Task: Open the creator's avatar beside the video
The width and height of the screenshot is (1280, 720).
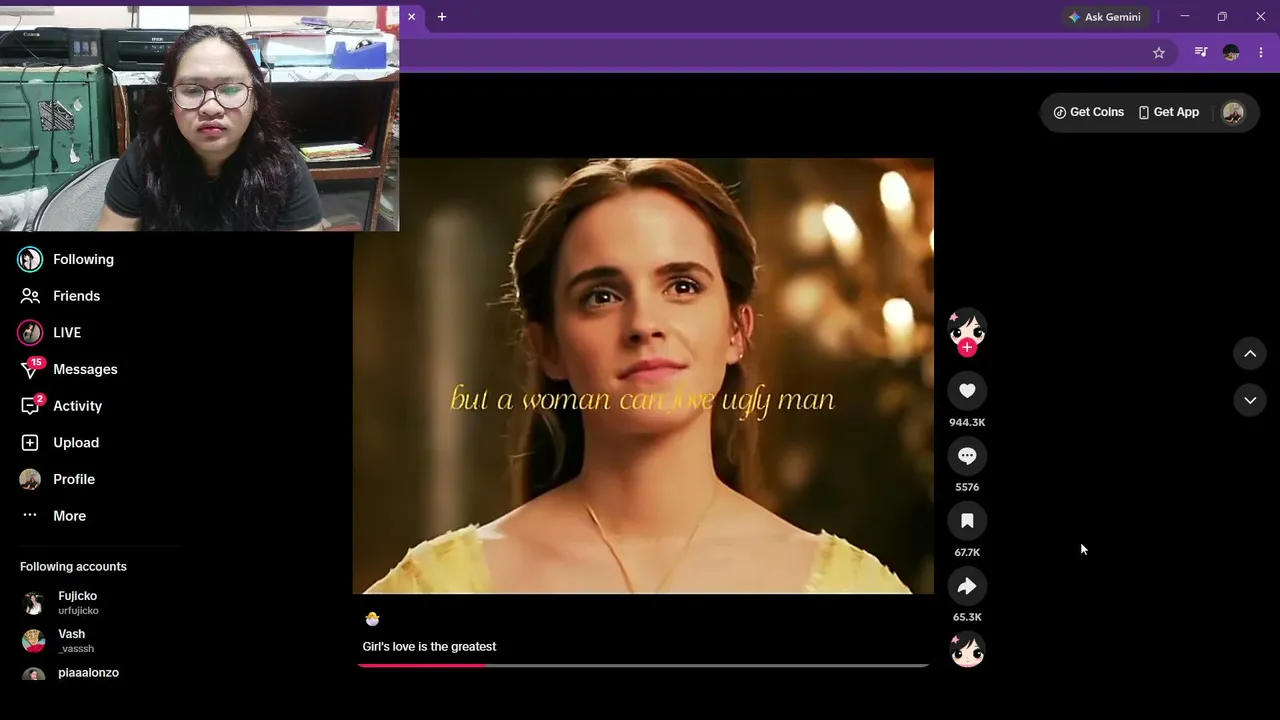Action: coord(967,328)
